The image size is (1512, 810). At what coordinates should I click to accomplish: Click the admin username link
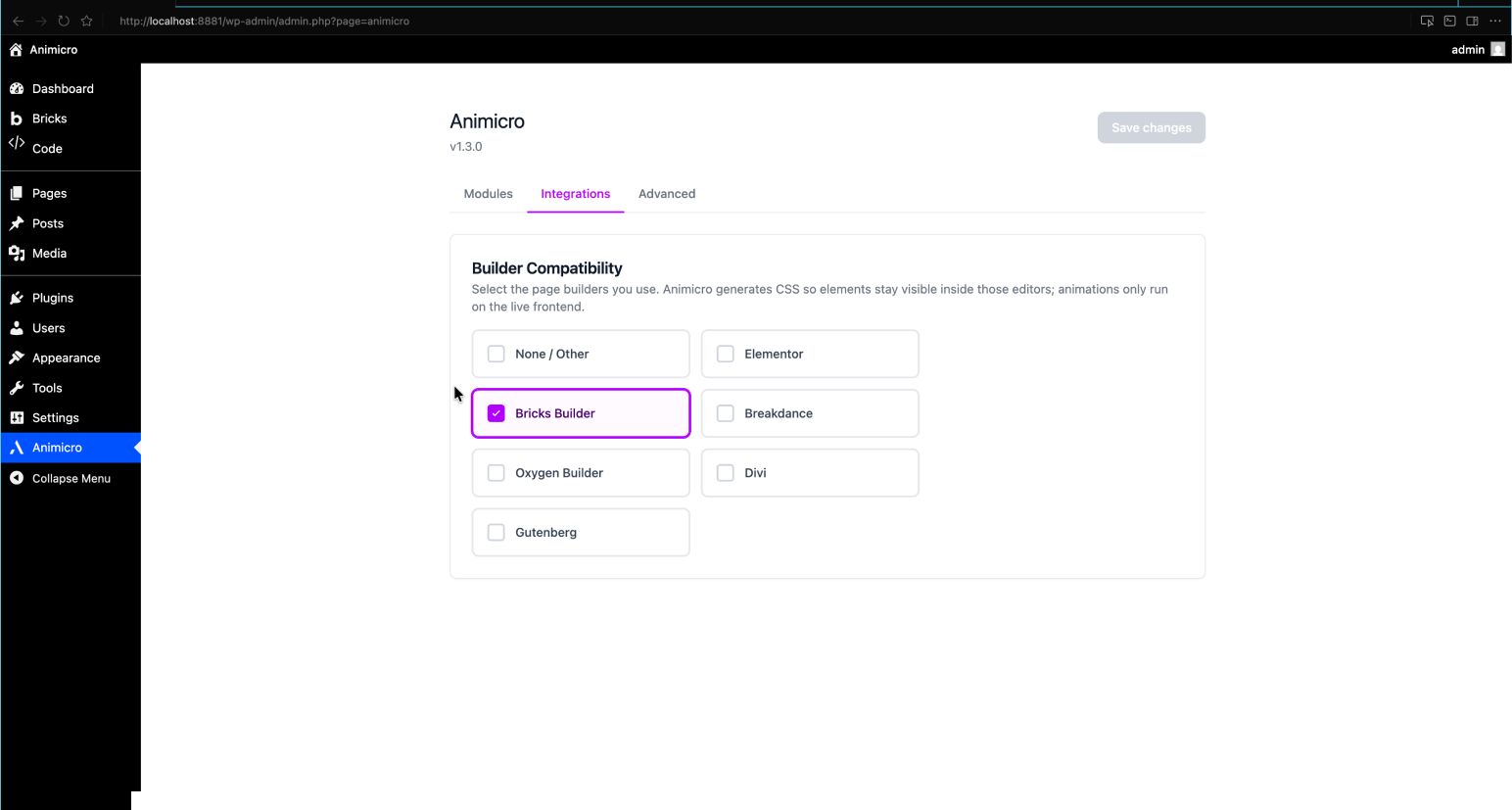(1468, 50)
